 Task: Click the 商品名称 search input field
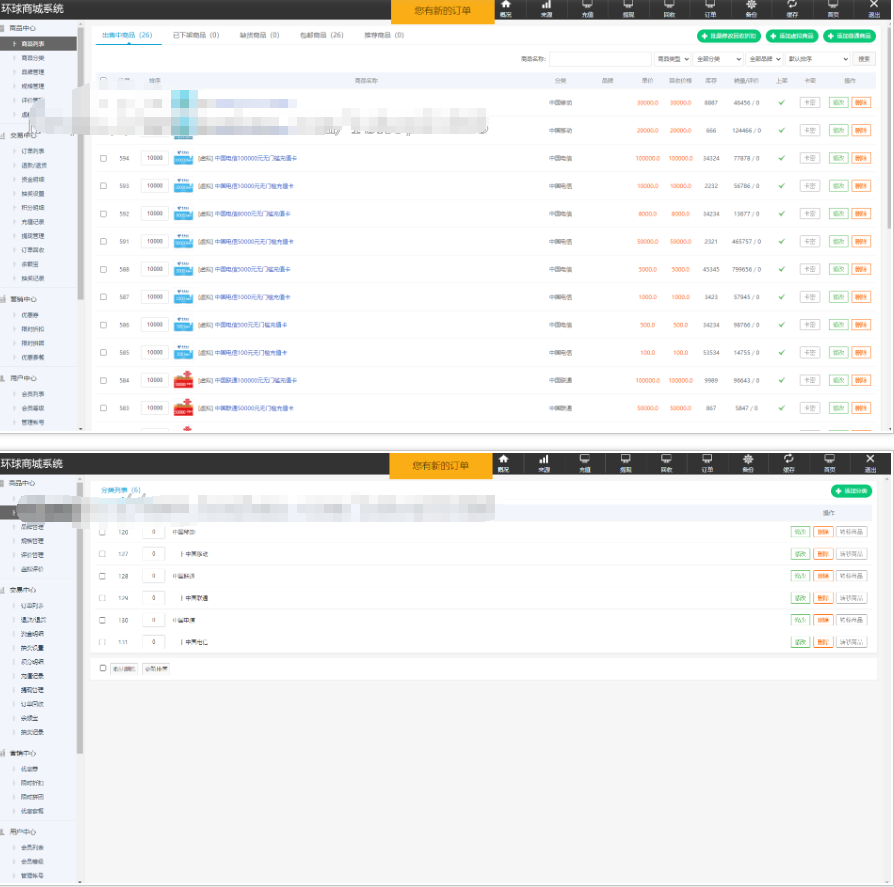[x=599, y=59]
